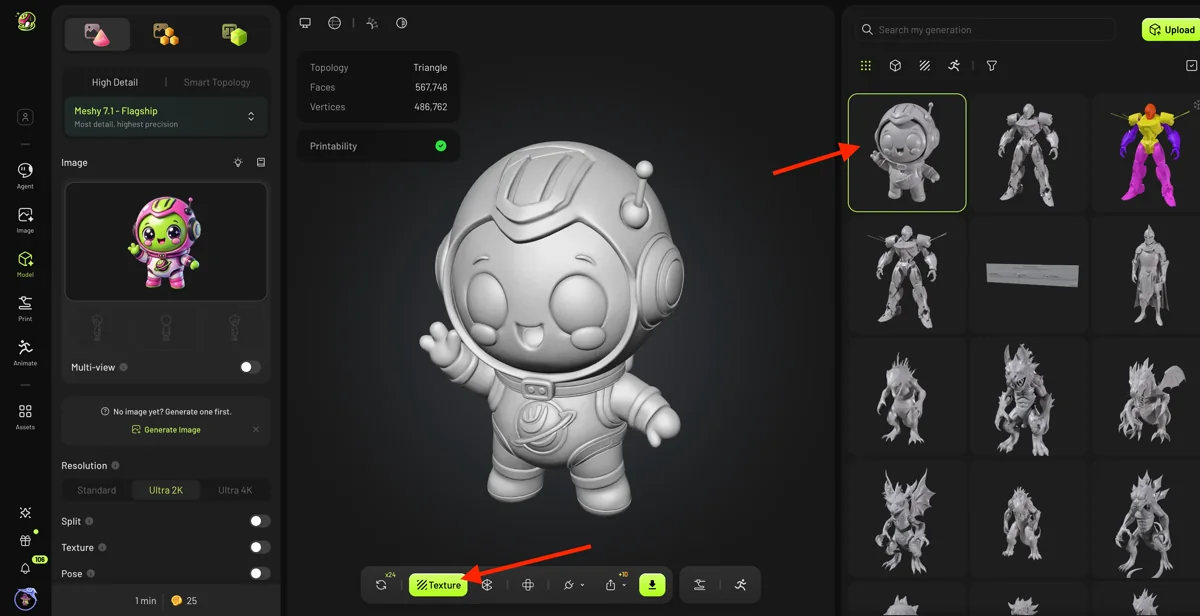
Task: Open the Meshy 7.1 - Flagship model dropdown
Action: coord(166,117)
